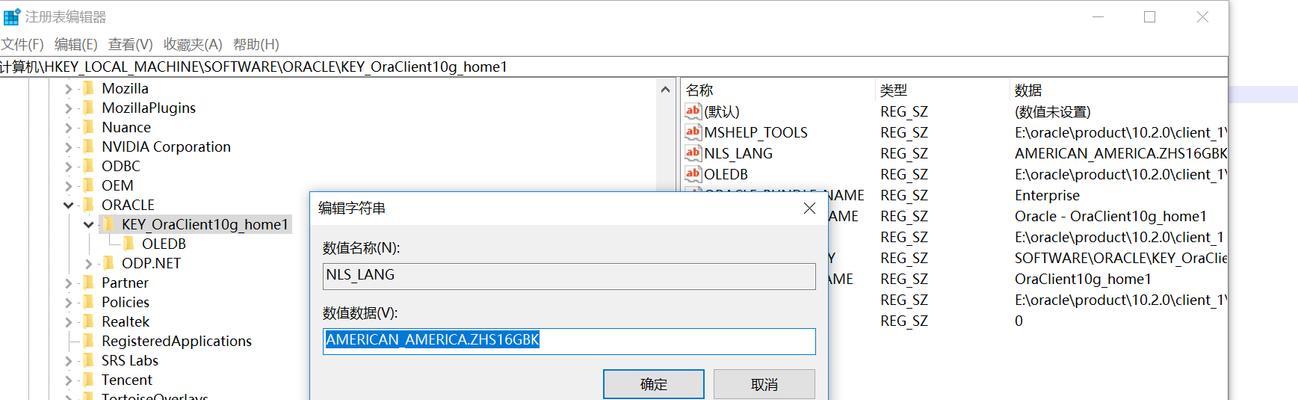1298x400 pixels.
Task: Select the NVIDIA Corporation folder icon
Action: coord(88,146)
